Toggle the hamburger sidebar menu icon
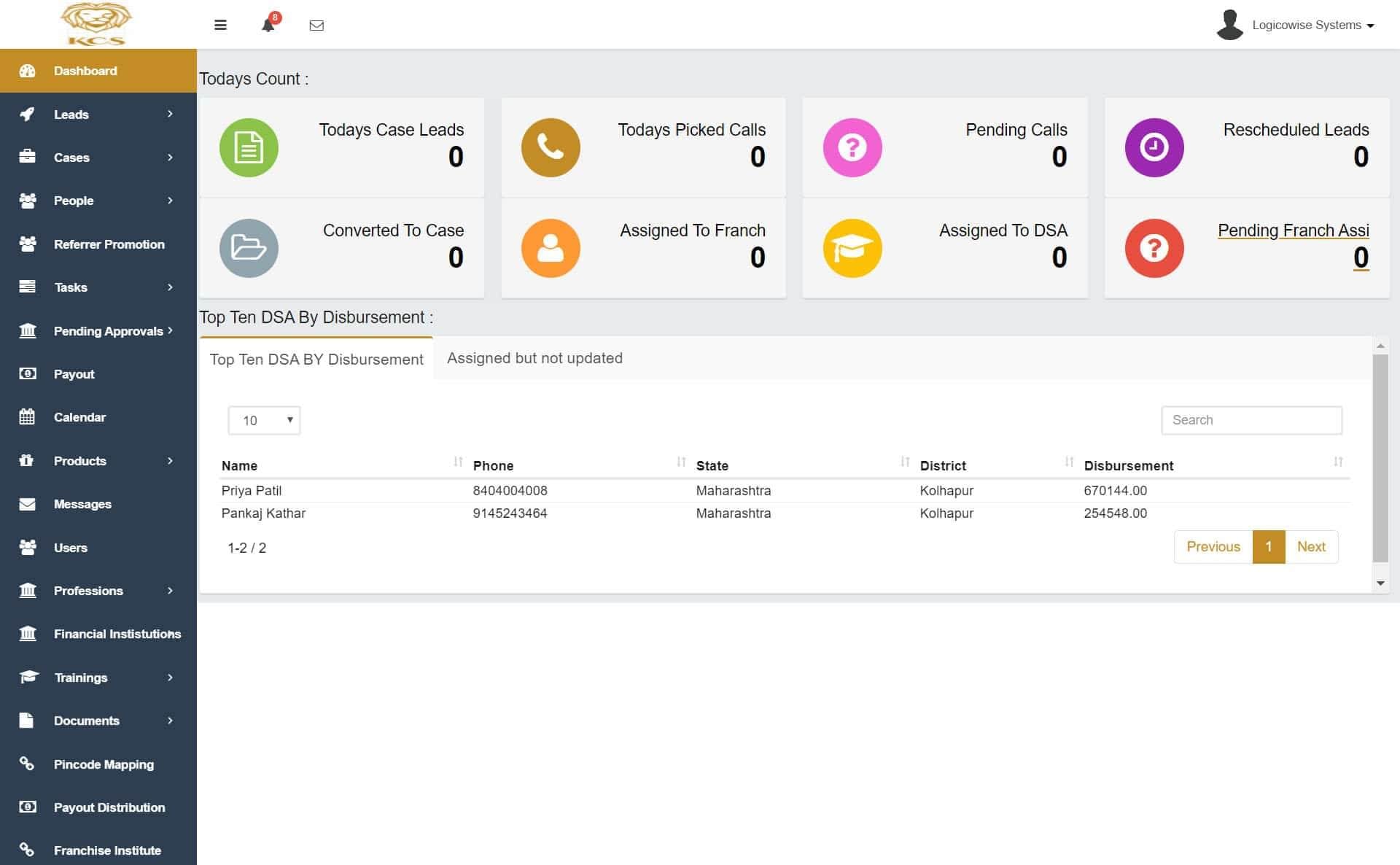1400x865 pixels. coord(220,26)
